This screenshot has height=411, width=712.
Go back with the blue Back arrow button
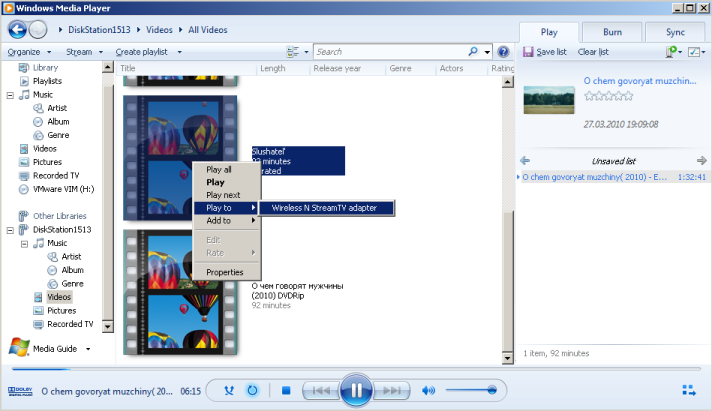[17, 30]
